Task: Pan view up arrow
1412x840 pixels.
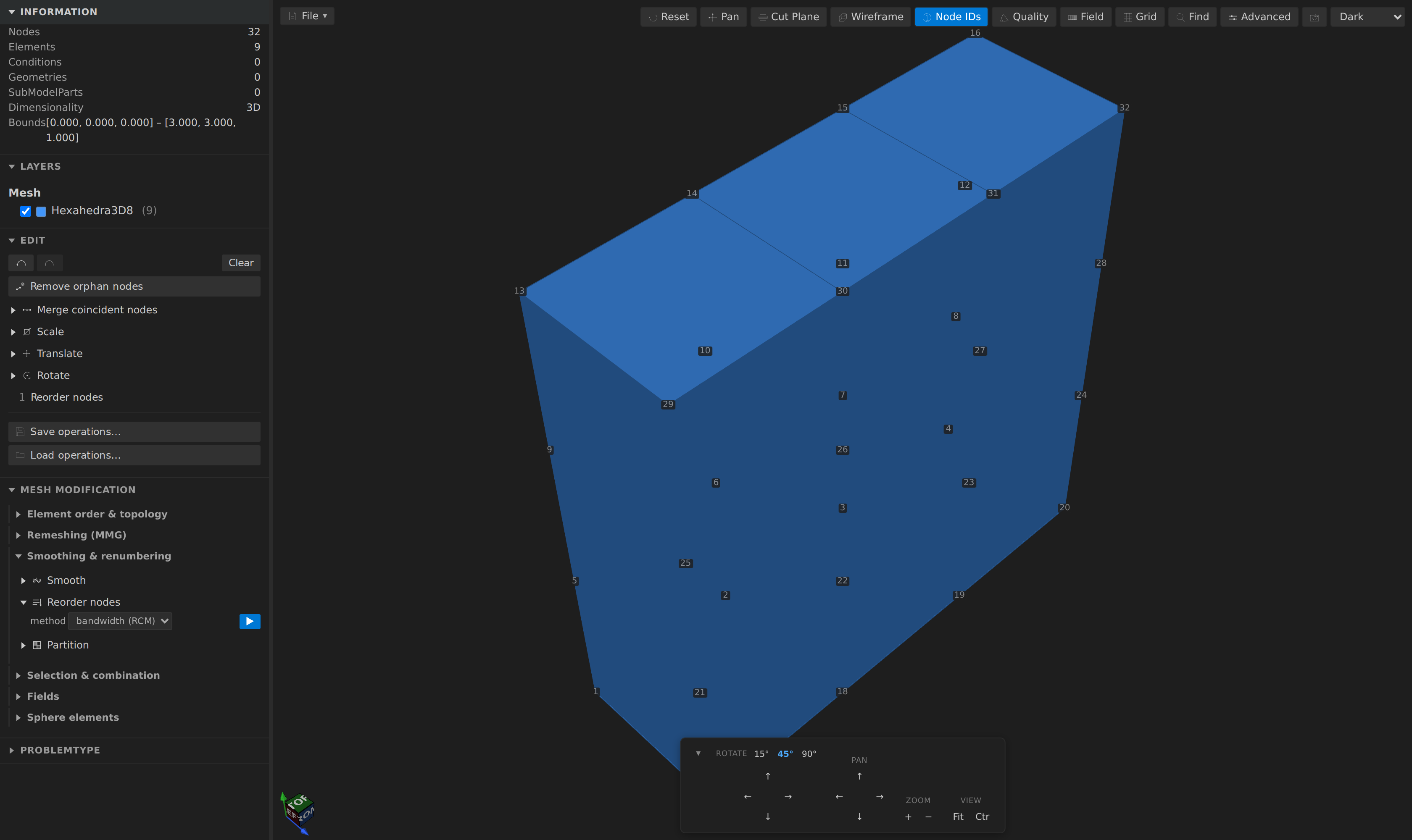Action: point(859,776)
